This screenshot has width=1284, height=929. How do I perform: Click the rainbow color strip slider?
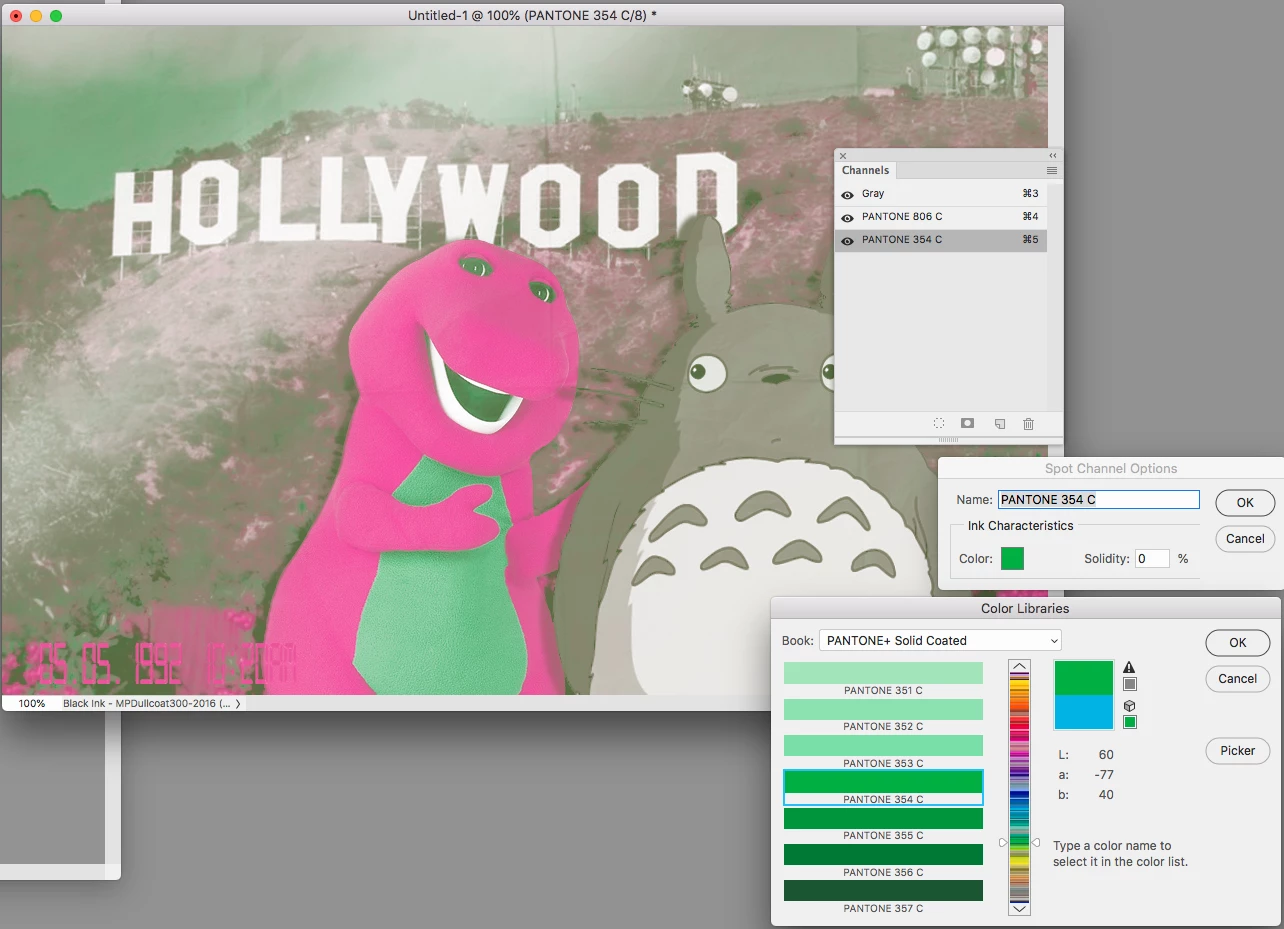tap(1019, 788)
